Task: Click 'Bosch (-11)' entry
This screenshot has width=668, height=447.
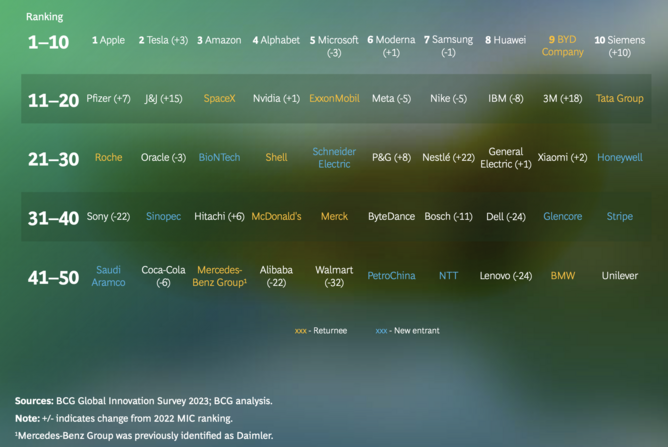Action: coord(448,216)
